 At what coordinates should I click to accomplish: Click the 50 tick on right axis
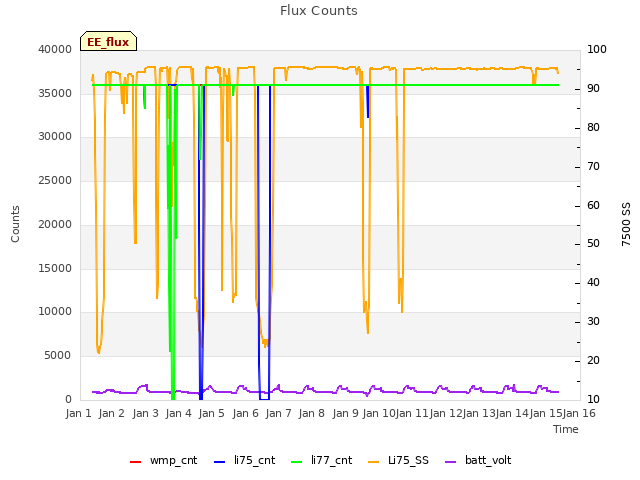pyautogui.click(x=593, y=244)
